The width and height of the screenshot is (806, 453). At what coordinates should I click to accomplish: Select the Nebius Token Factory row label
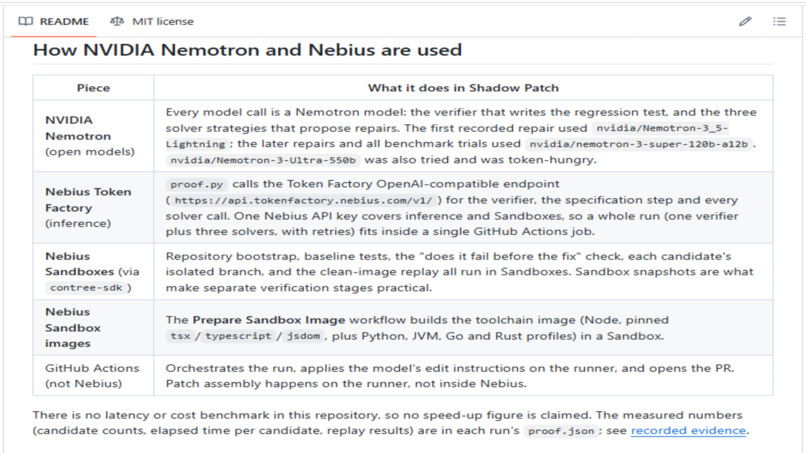88,207
